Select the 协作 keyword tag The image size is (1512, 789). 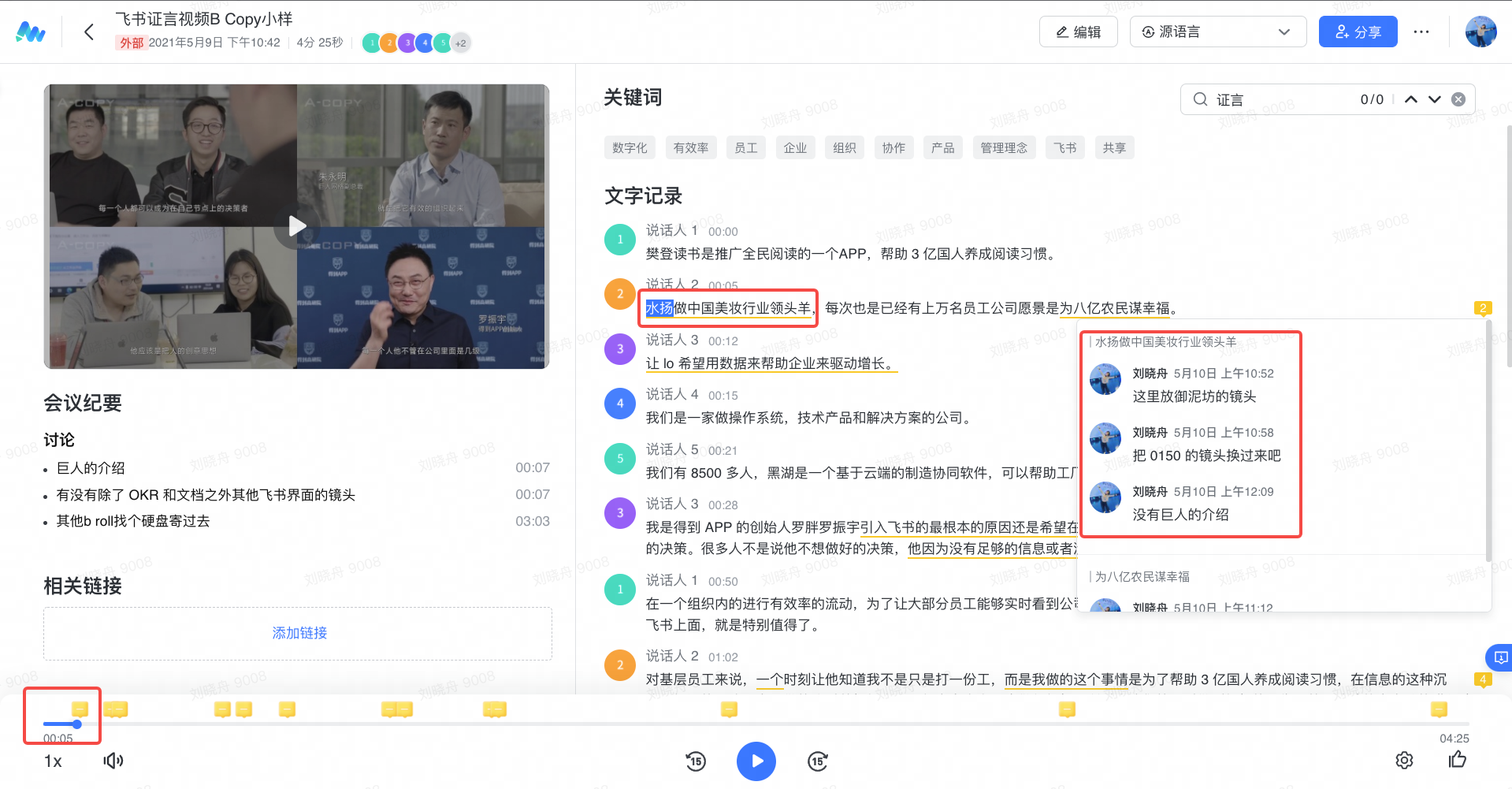point(893,147)
